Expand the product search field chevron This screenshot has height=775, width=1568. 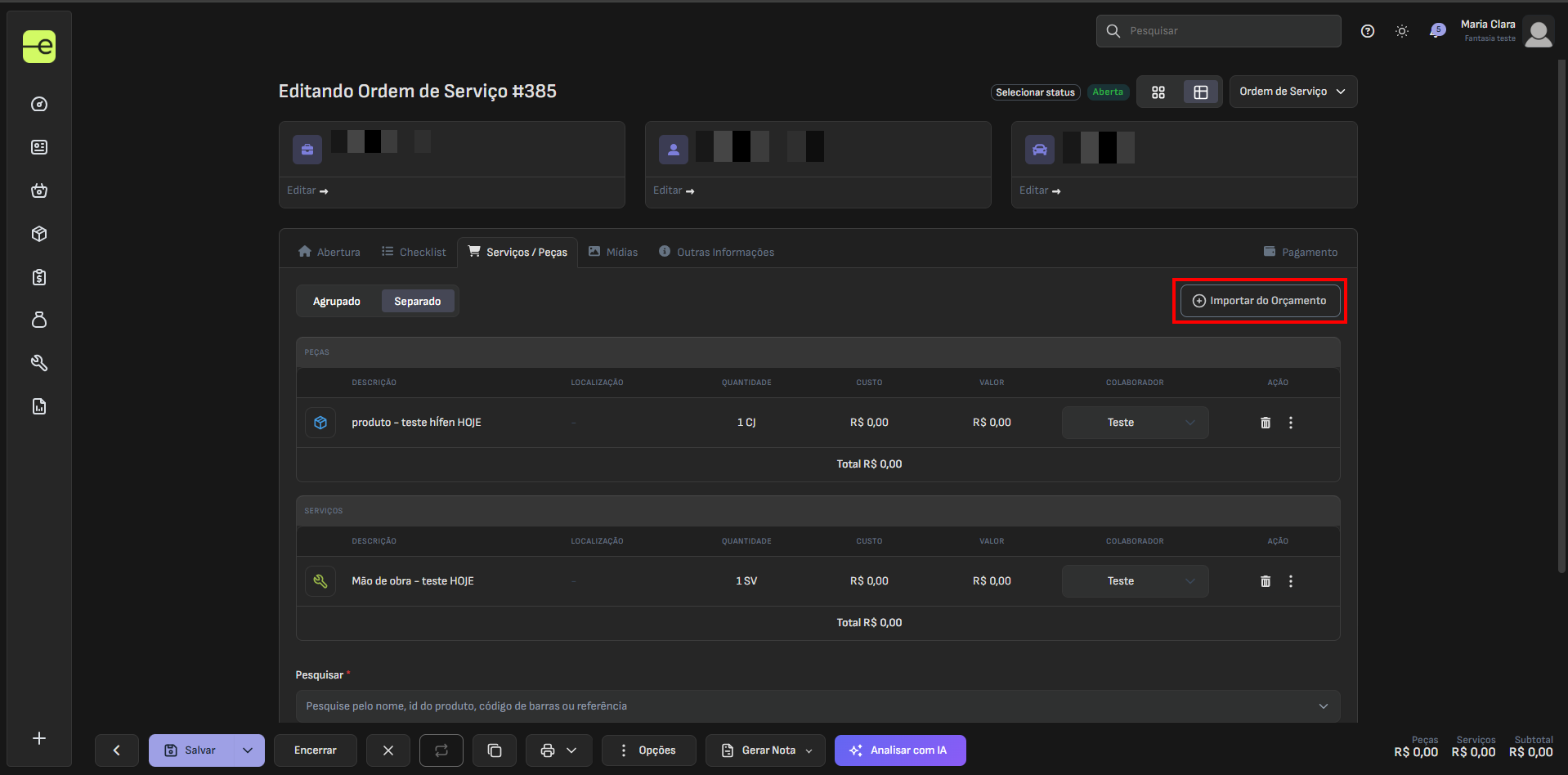click(x=1324, y=706)
